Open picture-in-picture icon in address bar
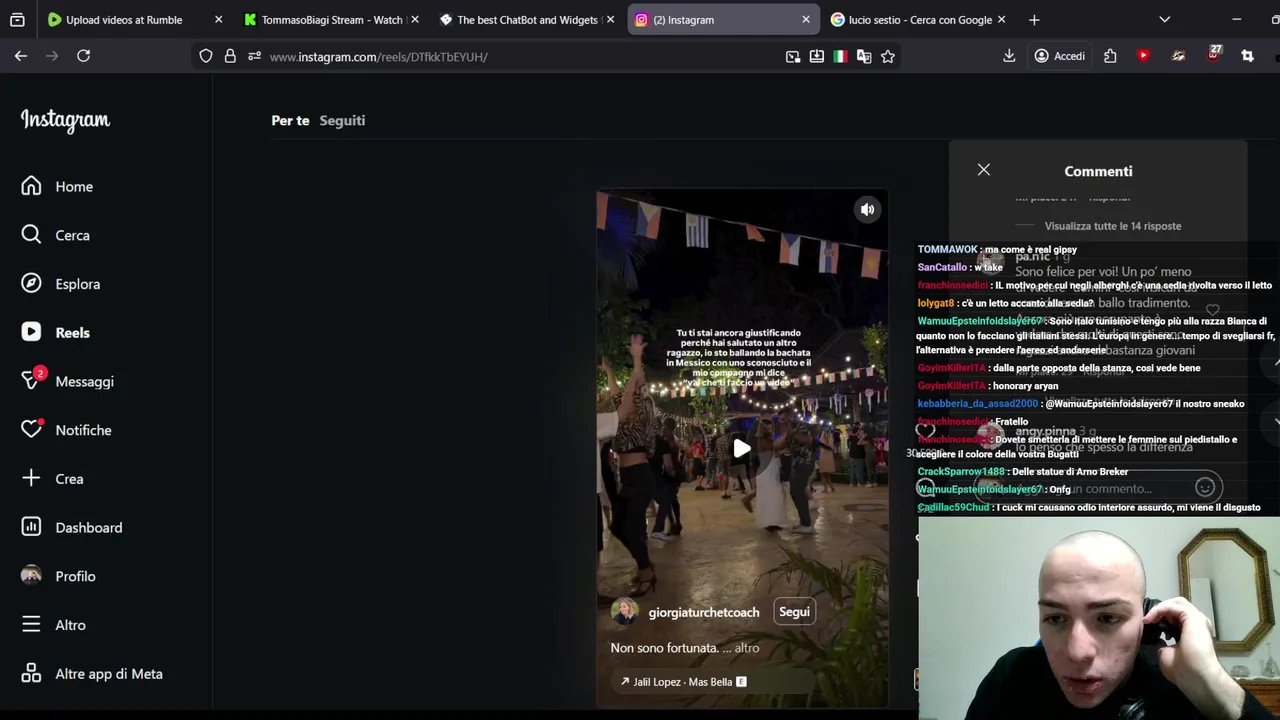The height and width of the screenshot is (720, 1280). pos(793,57)
